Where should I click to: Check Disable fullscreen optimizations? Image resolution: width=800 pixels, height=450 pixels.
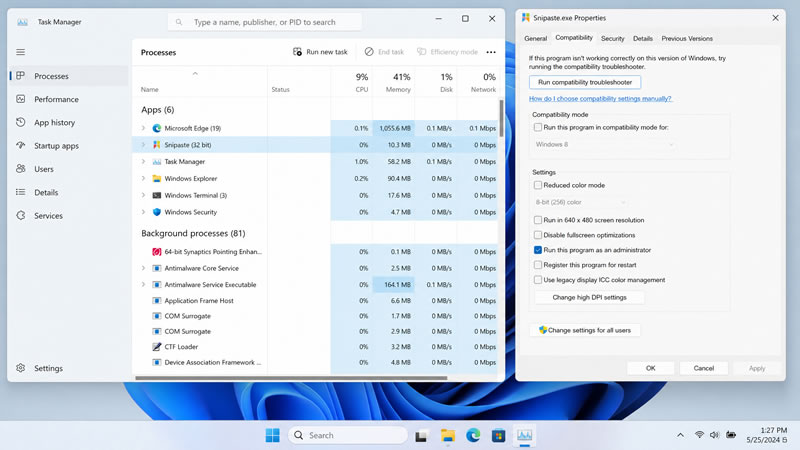click(x=538, y=235)
